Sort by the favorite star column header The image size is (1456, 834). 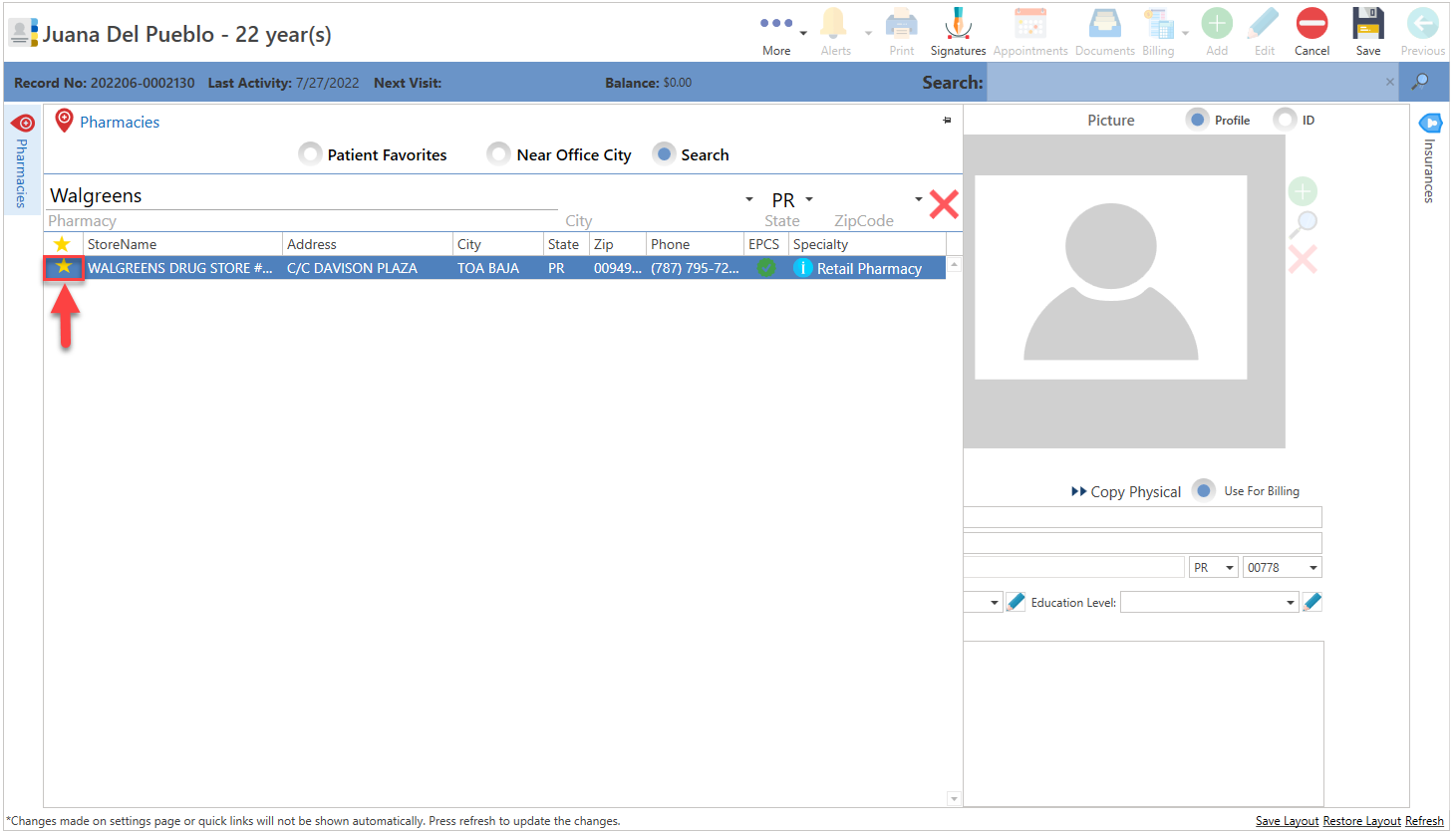[63, 244]
